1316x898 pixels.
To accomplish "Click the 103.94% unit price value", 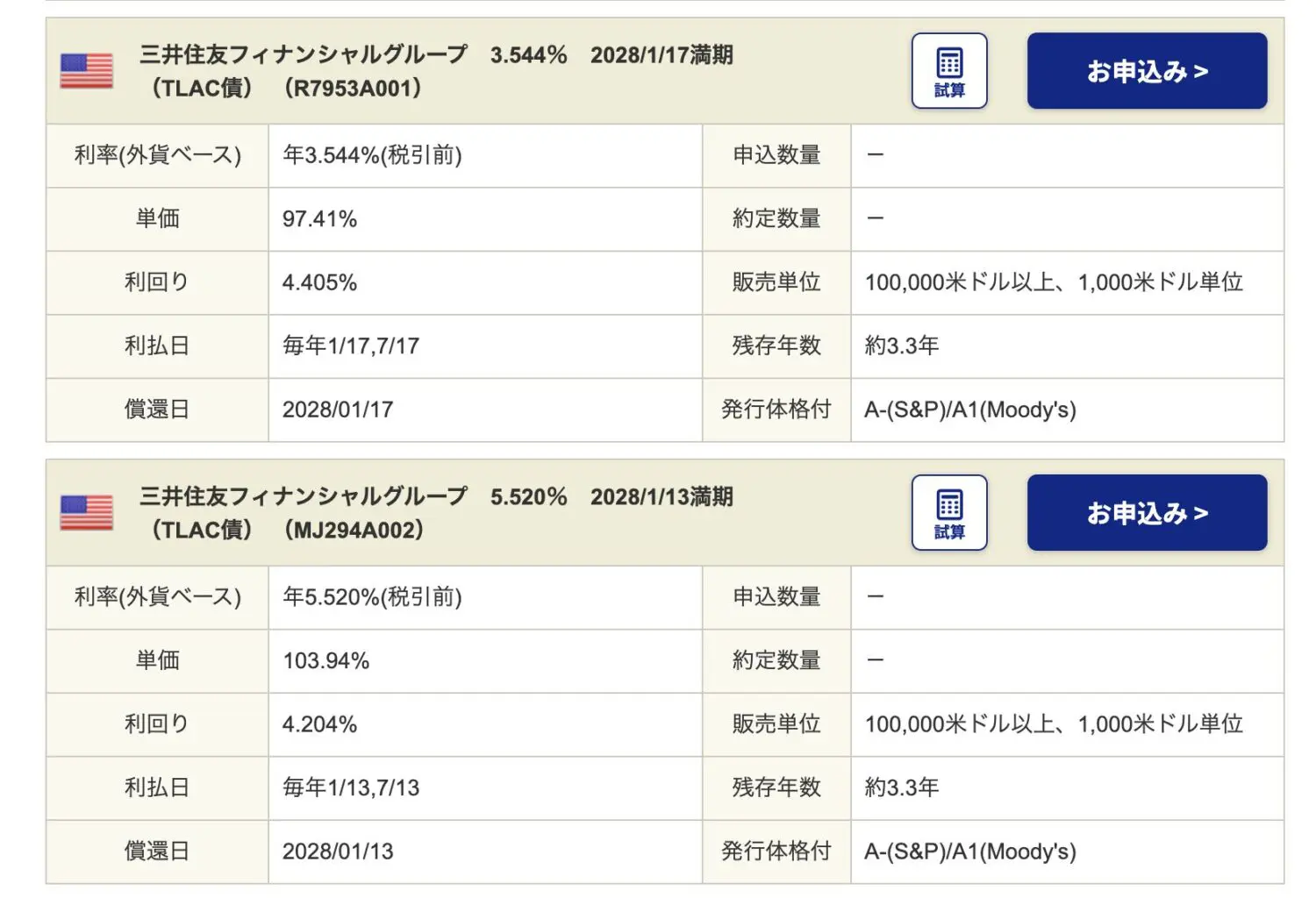I will pos(325,661).
